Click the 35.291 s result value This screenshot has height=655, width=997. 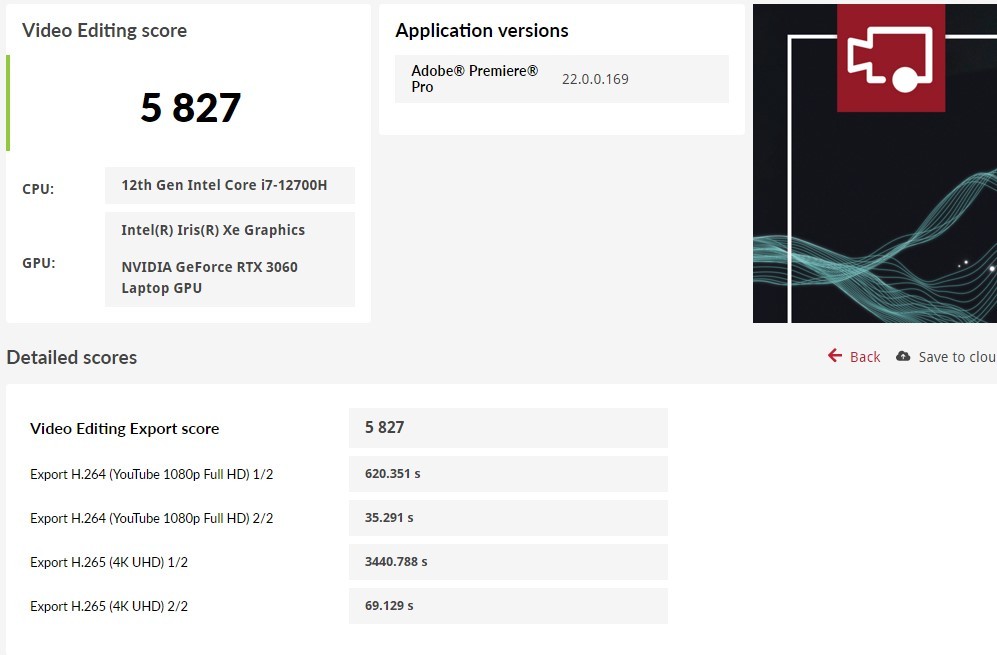pyautogui.click(x=388, y=518)
